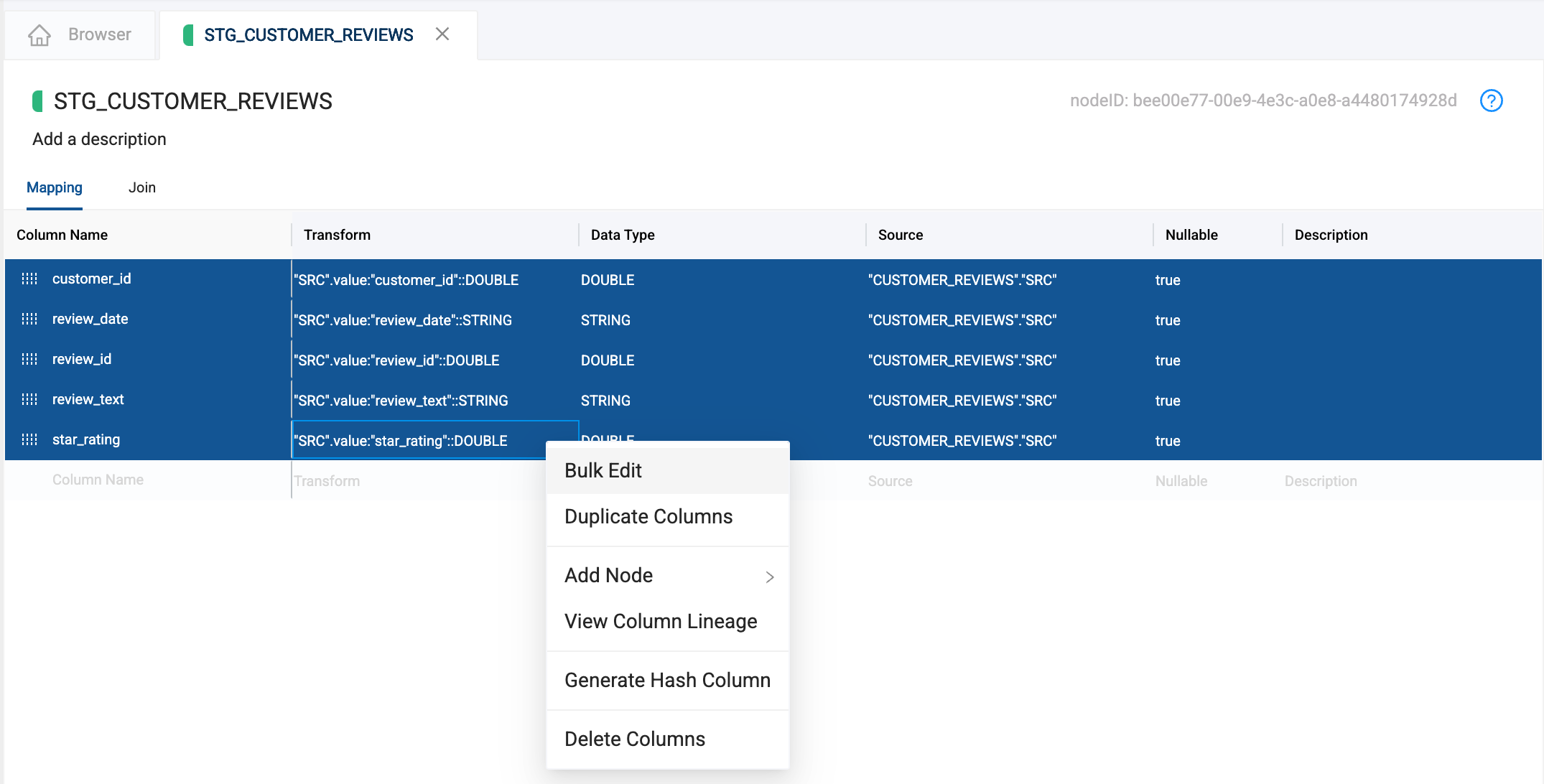
Task: Open the Mapping tab
Action: [x=55, y=188]
